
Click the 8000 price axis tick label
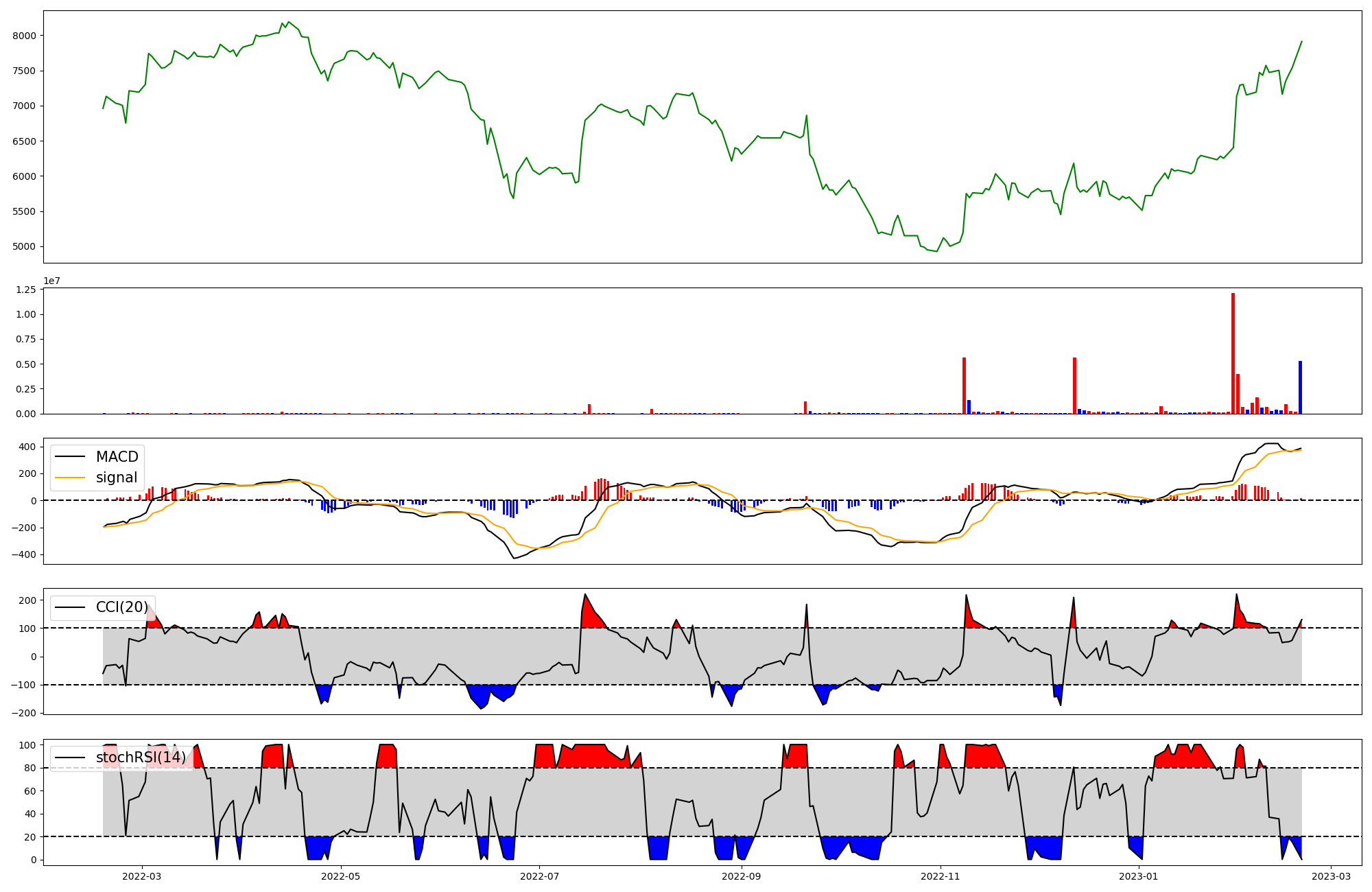pos(24,36)
